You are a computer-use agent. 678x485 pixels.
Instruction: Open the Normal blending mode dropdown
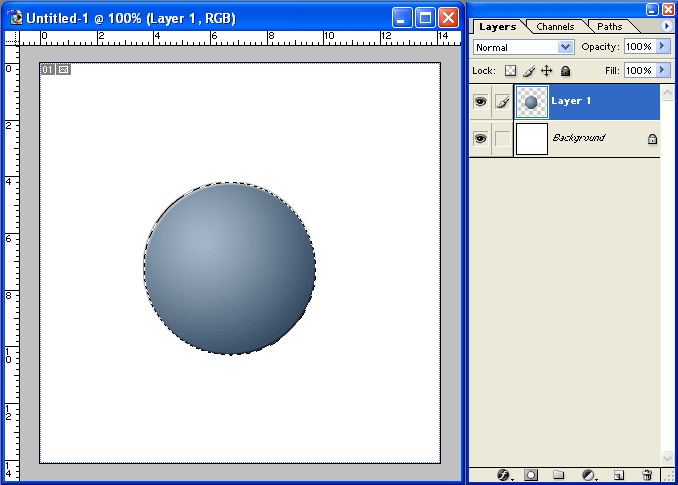[524, 47]
